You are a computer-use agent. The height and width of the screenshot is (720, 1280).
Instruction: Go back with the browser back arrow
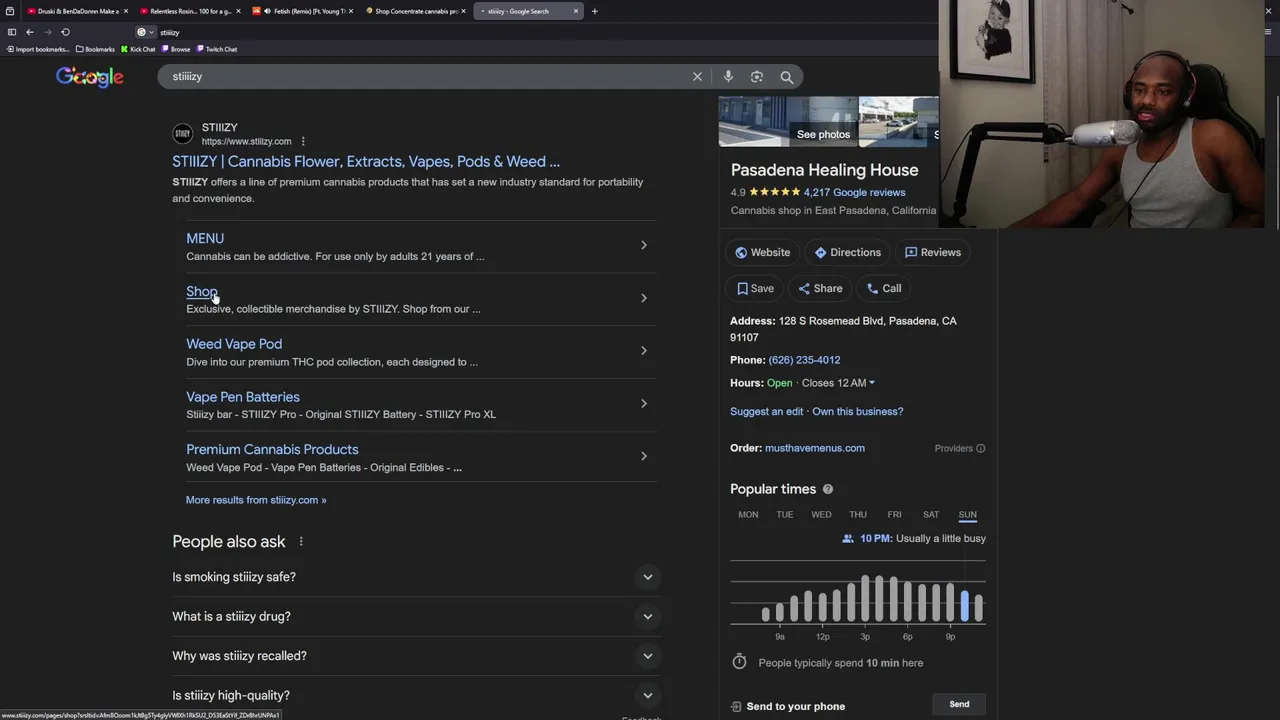pos(29,32)
